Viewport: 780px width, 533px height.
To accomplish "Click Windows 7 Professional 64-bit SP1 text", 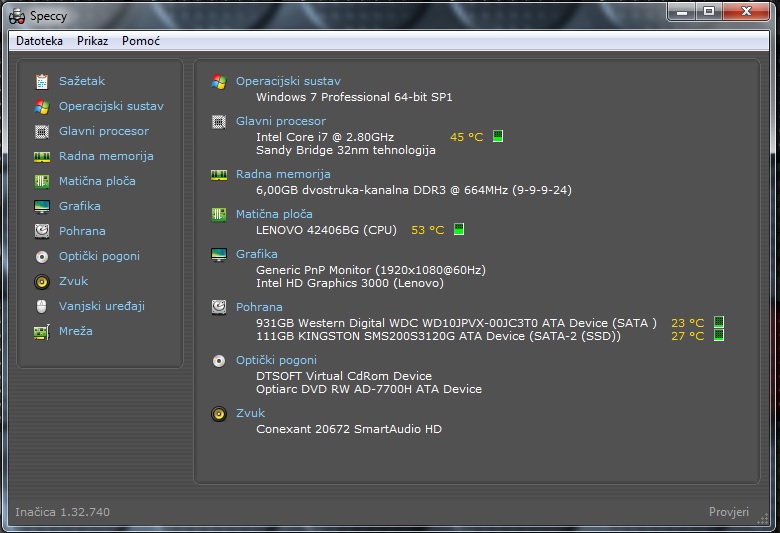I will (354, 97).
